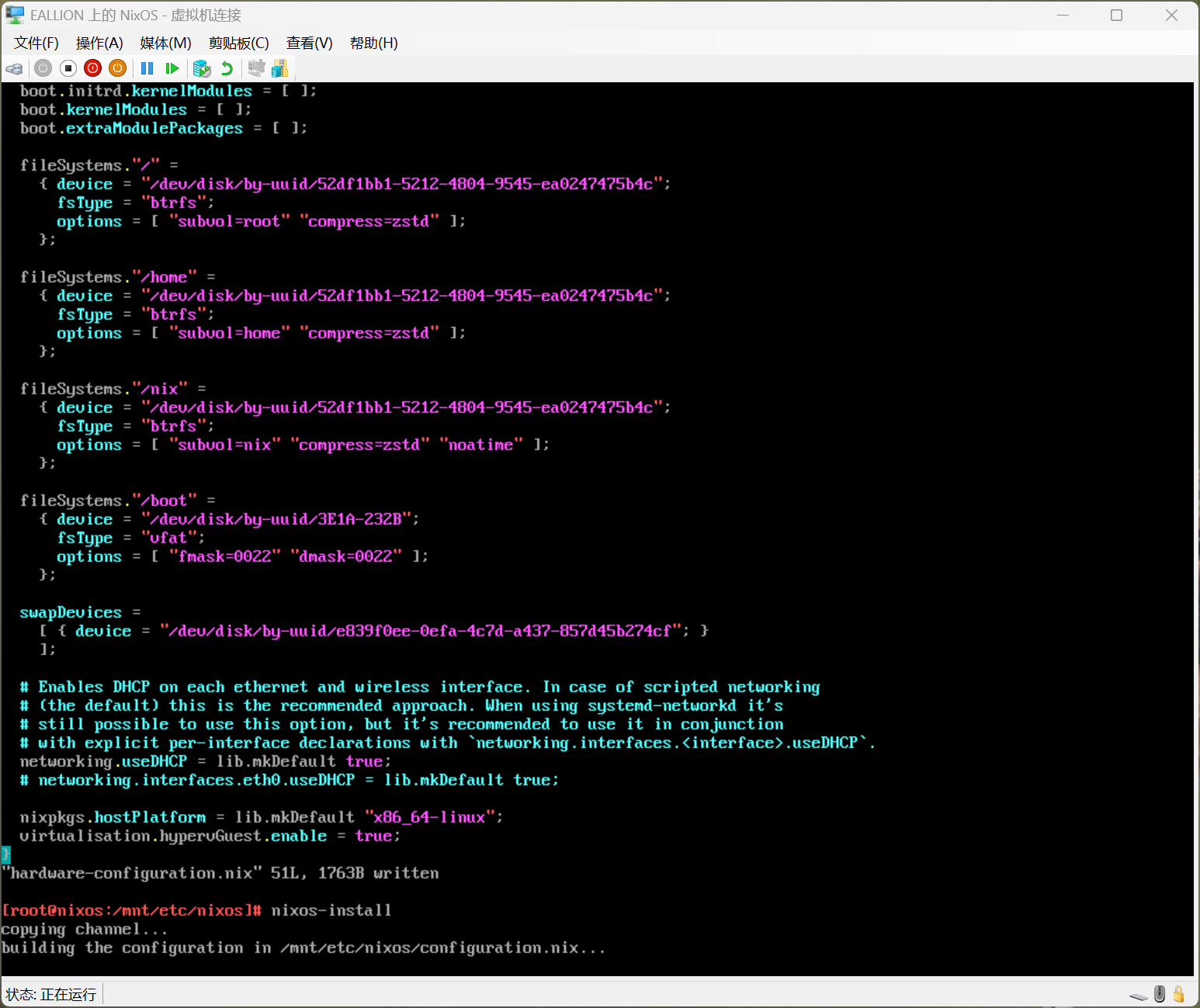Click the padlock security icon in the status bar
Viewport: 1200px width, 1008px height.
click(1178, 994)
